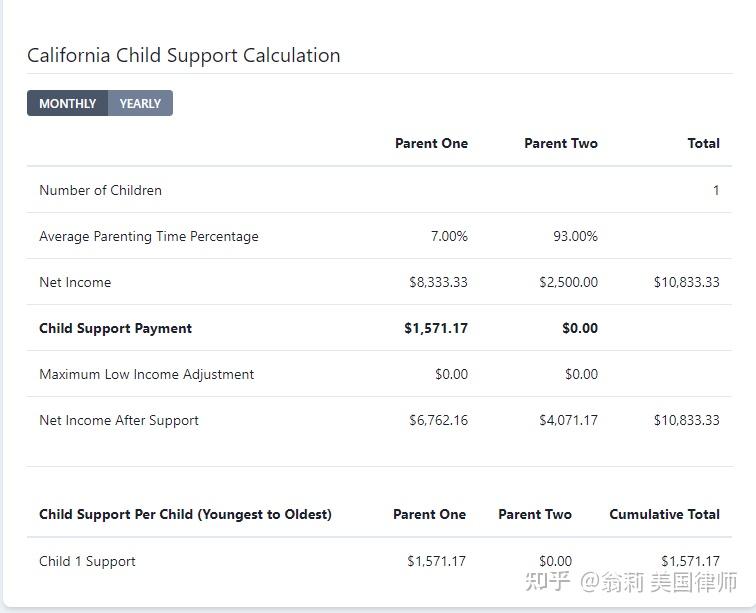
Task: Click Parent One's net income $8,333.33
Action: point(438,282)
